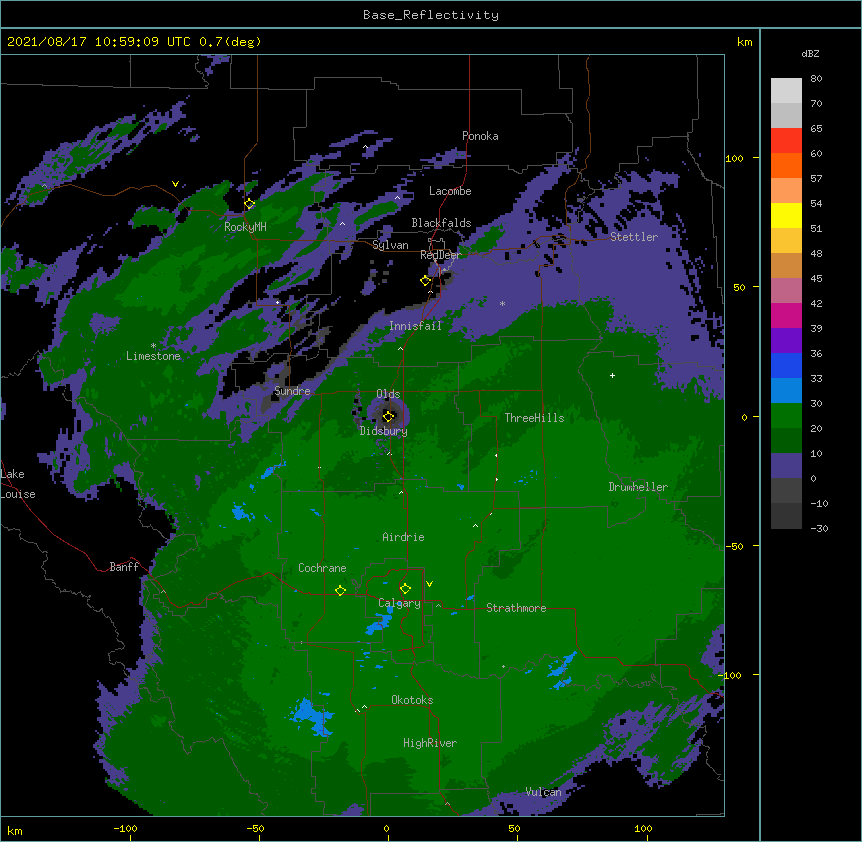Image resolution: width=862 pixels, height=842 pixels.
Task: Click the white plus marker north of Drumheller
Action: tap(612, 375)
